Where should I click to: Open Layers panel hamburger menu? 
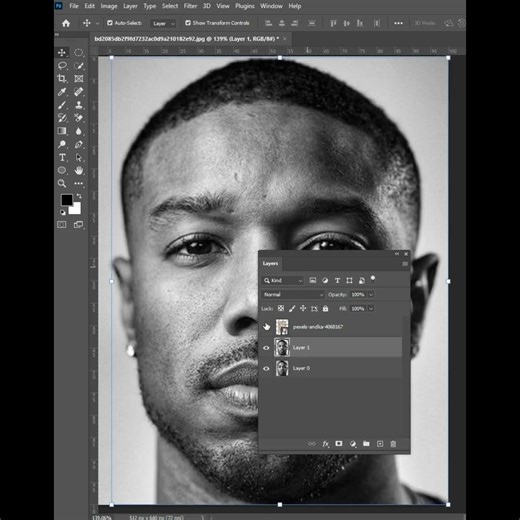point(405,264)
